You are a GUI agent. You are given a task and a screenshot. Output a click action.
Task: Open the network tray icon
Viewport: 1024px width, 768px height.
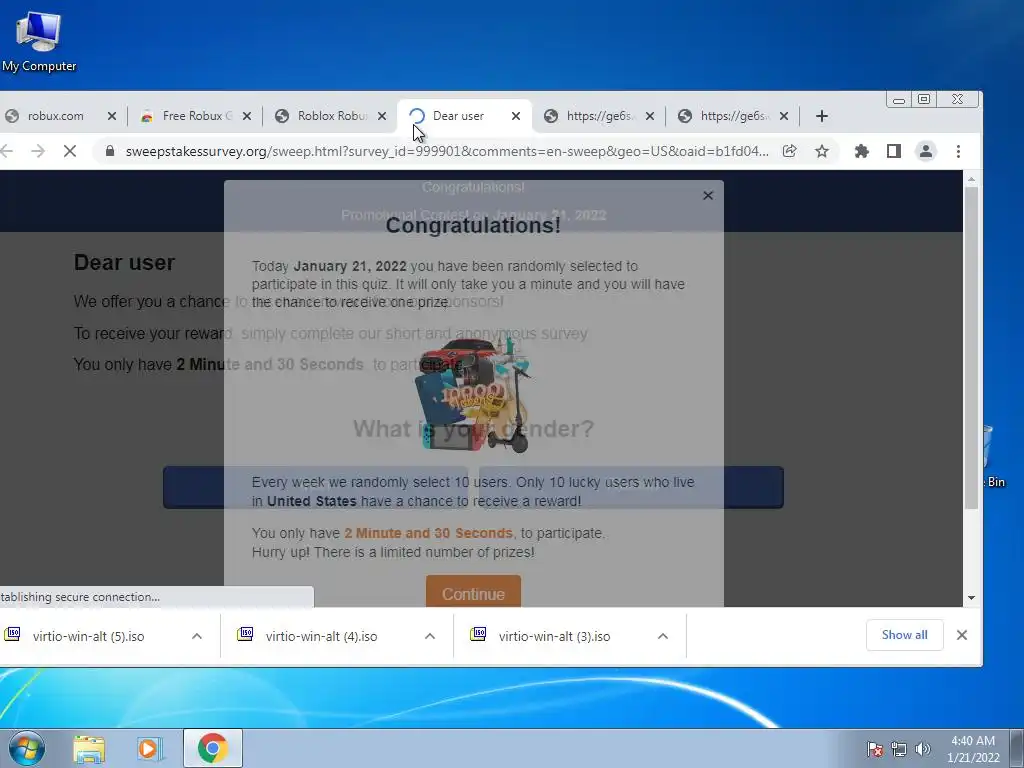899,749
